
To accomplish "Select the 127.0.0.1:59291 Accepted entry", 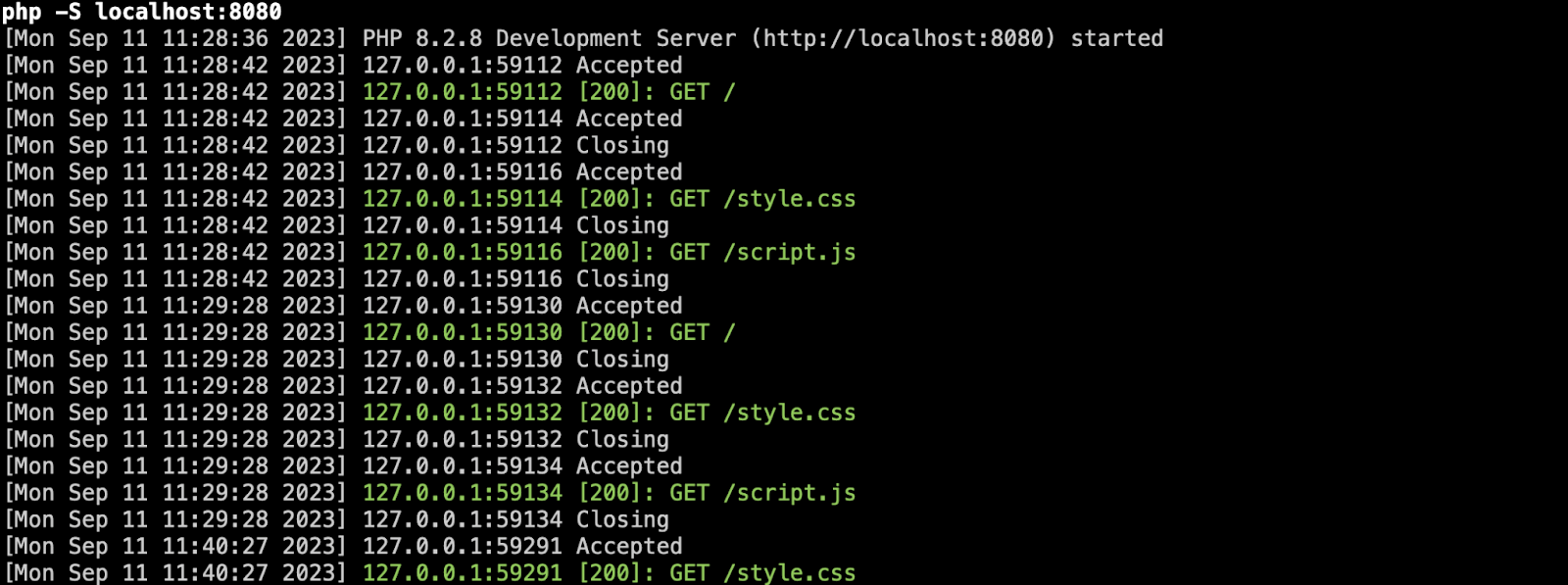I will click(521, 547).
